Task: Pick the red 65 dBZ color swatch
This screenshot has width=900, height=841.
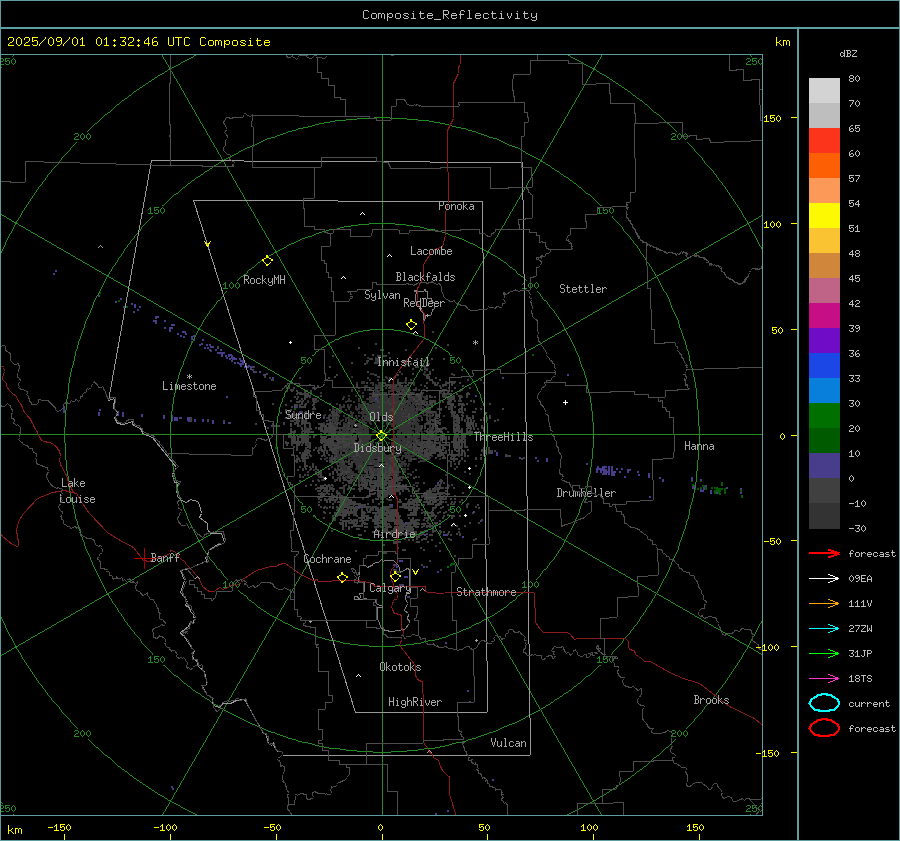Action: 824,140
